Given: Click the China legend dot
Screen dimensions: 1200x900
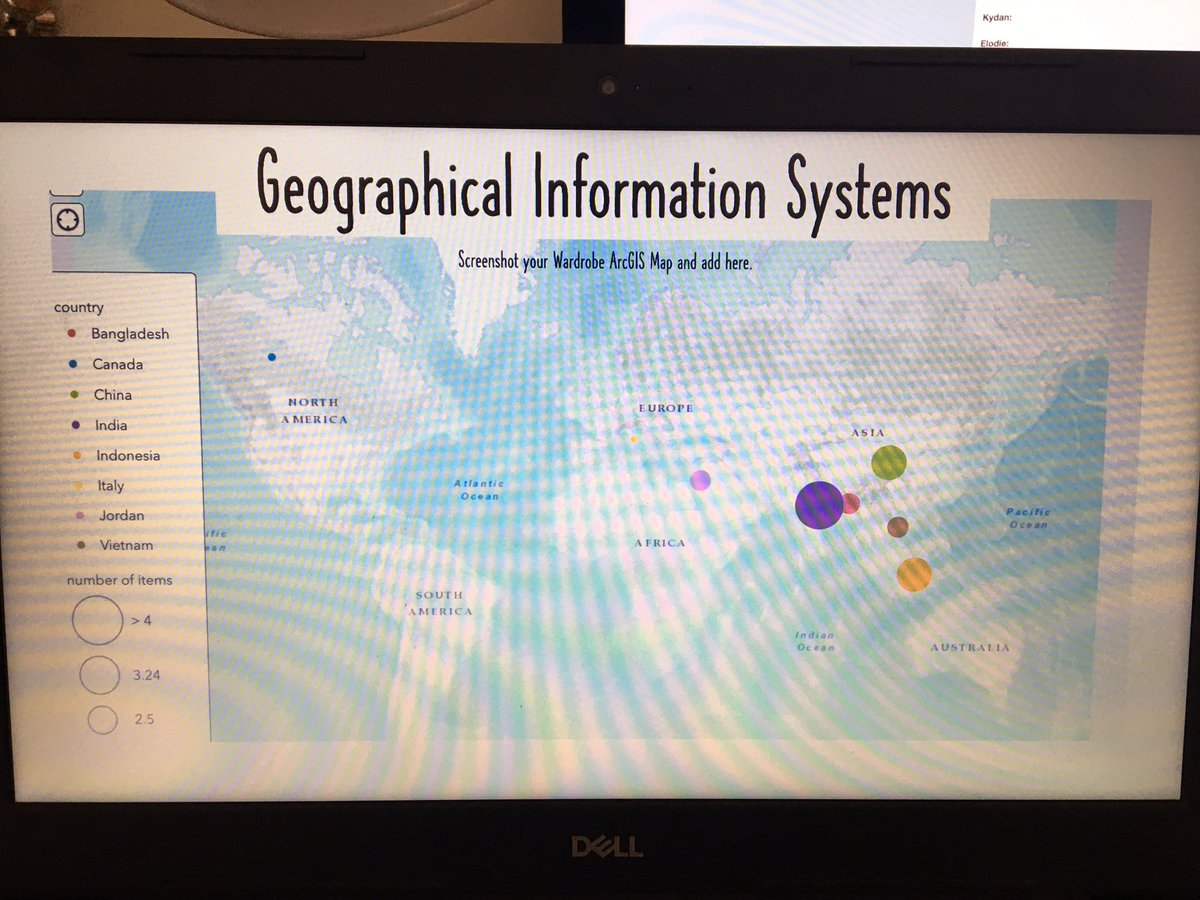Looking at the screenshot, I should (x=75, y=395).
